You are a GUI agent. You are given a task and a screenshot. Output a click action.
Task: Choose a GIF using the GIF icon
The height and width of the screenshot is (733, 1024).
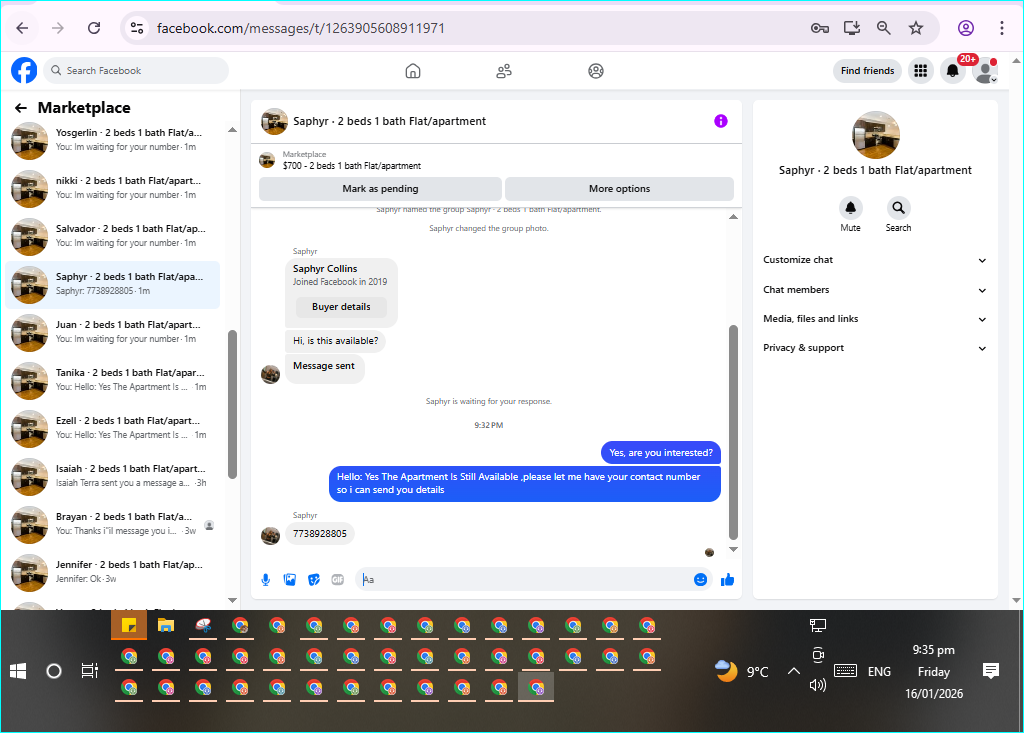[x=338, y=579]
